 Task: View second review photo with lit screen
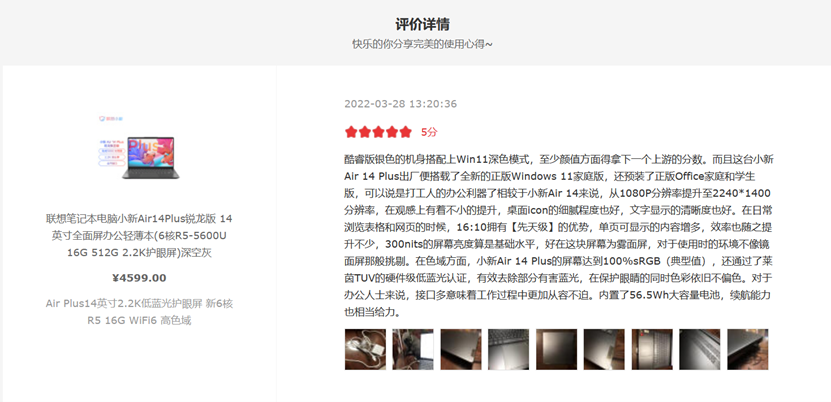click(413, 350)
